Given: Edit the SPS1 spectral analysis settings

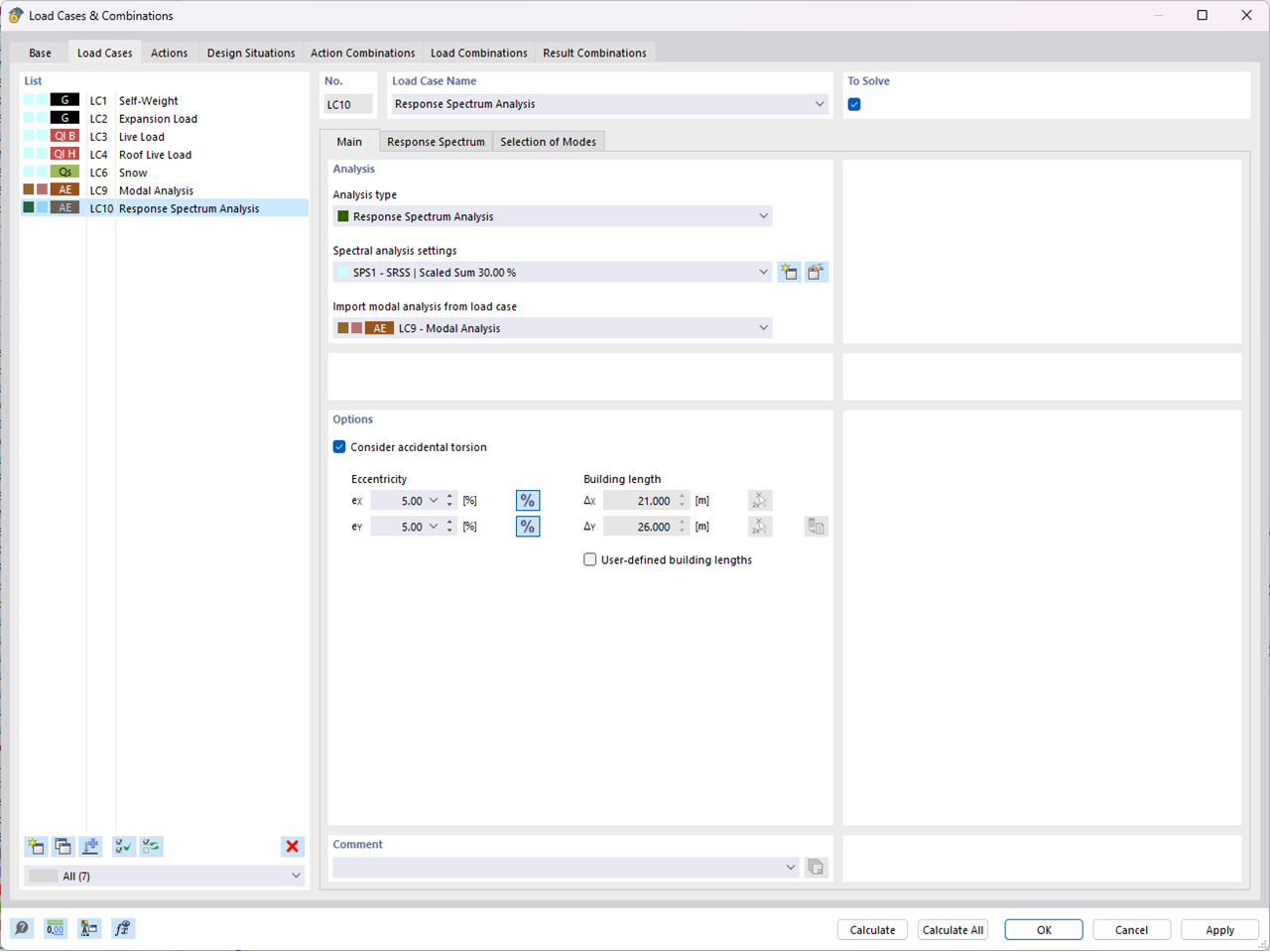Looking at the screenshot, I should pos(816,271).
